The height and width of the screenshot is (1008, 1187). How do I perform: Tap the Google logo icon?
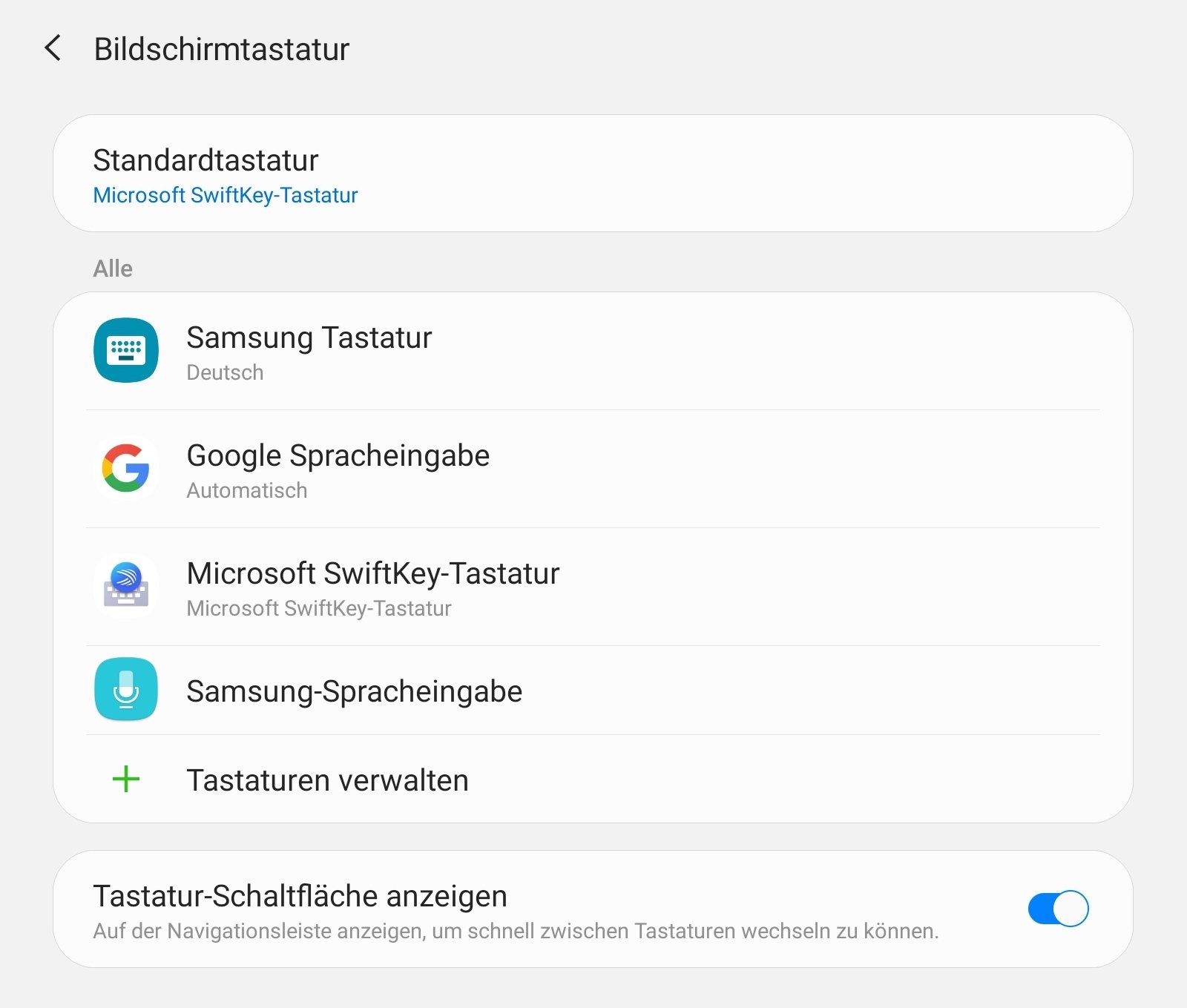[126, 468]
